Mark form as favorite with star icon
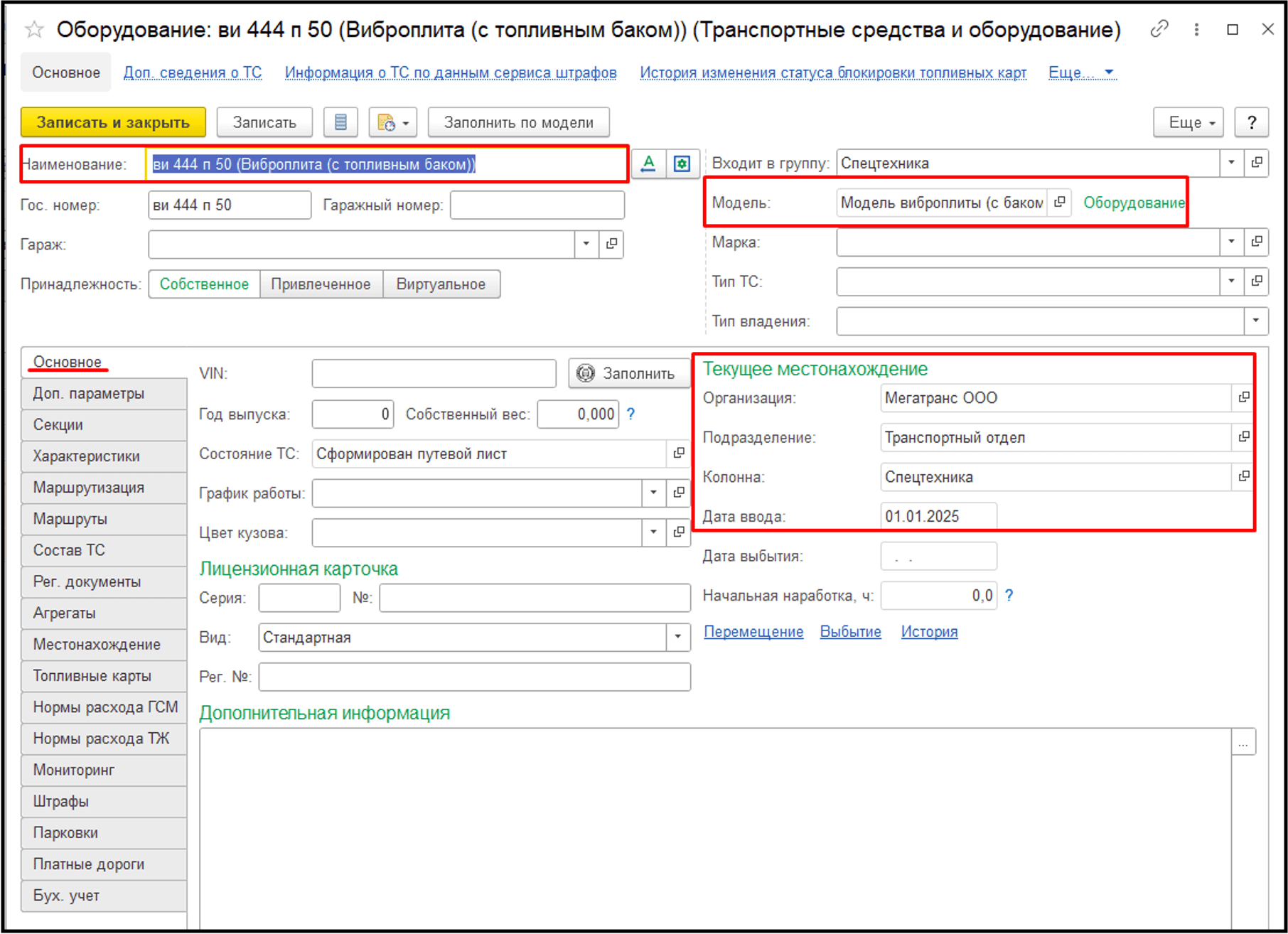 click(x=33, y=30)
